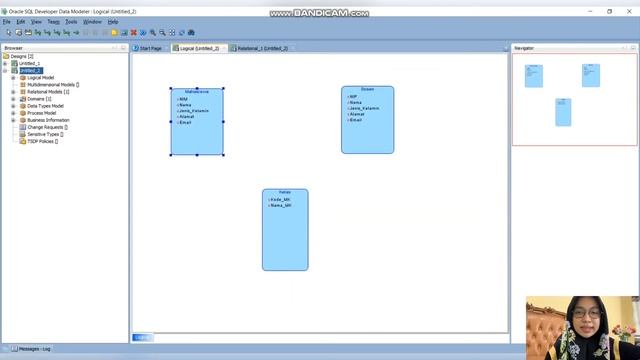Image resolution: width=640 pixels, height=360 pixels.
Task: Click NIM attribute in Mahasiswa entity
Action: coord(183,99)
